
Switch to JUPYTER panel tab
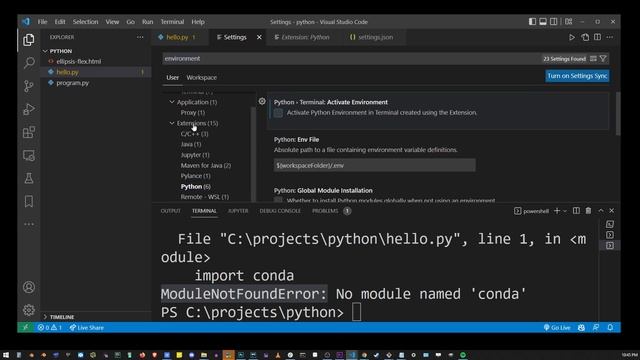(238, 211)
